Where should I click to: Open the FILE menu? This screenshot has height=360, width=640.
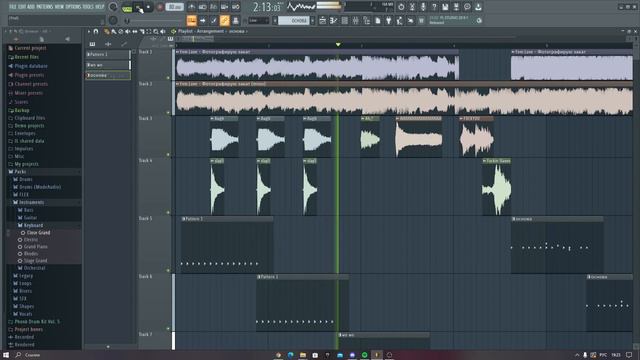coord(13,7)
